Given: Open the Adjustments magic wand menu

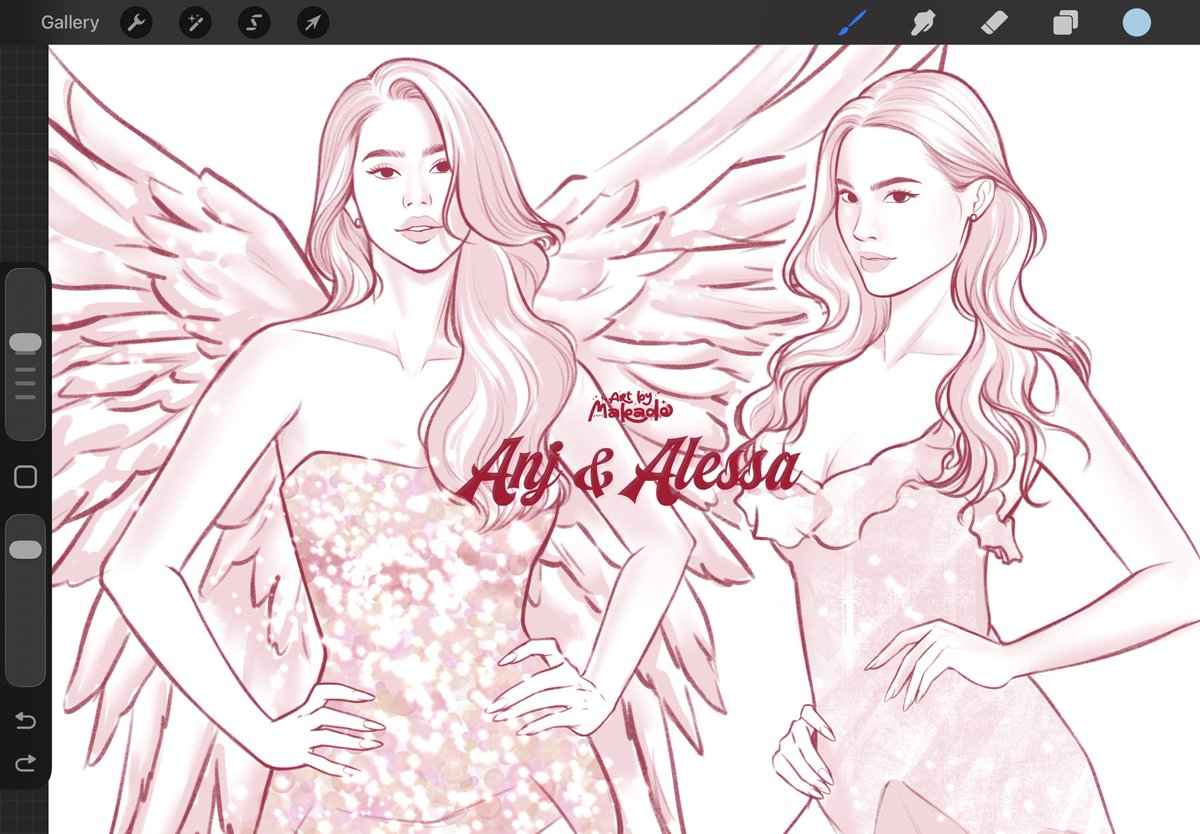Looking at the screenshot, I should click(195, 22).
